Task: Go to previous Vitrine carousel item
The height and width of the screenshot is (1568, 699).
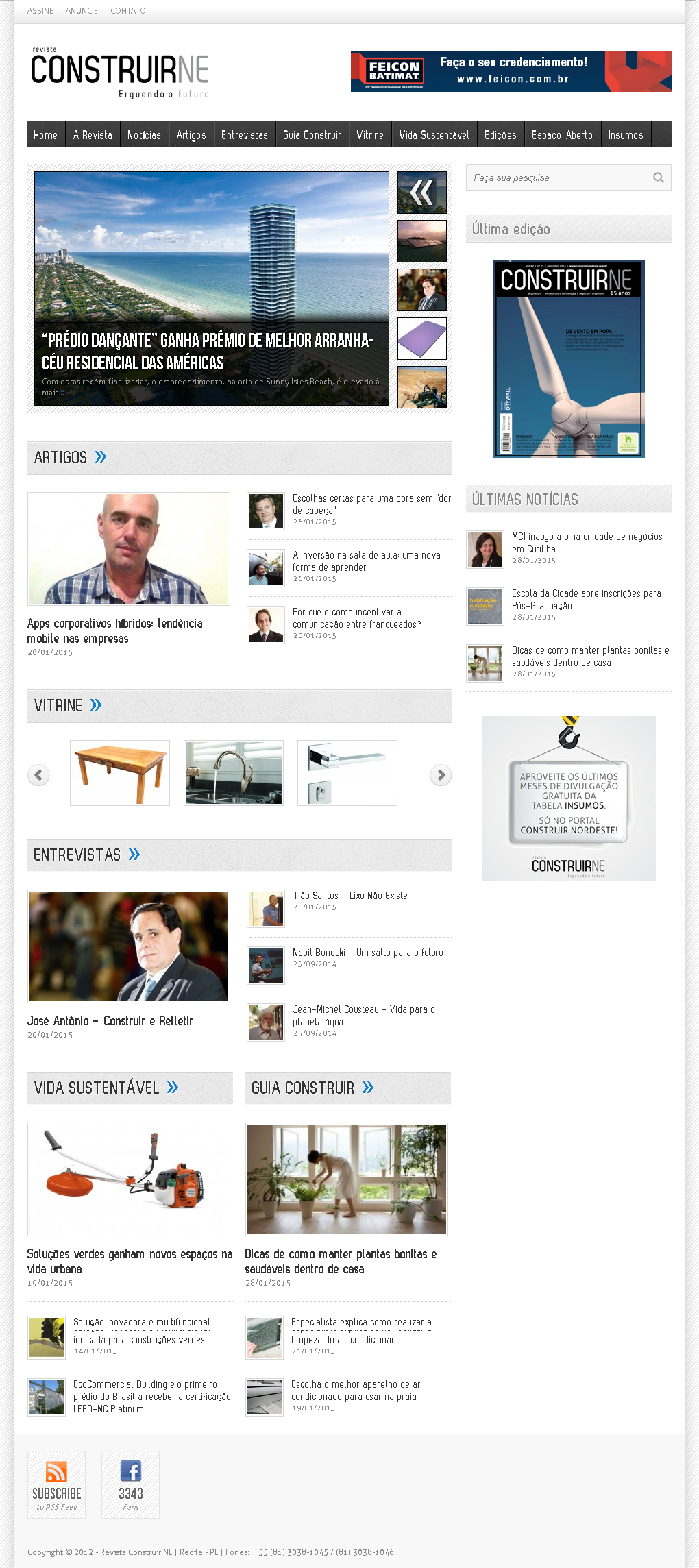Action: [38, 775]
